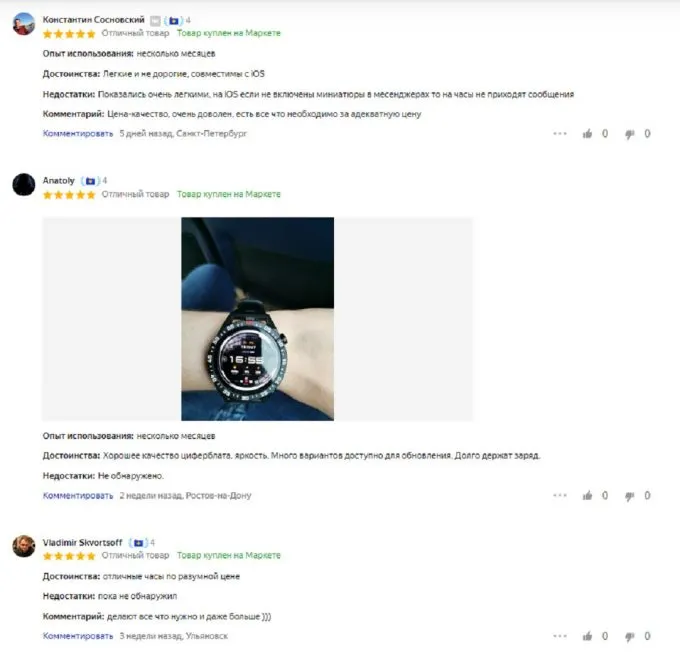Screen dimensions: 680x657
Task: Like Anatoly's review with thumbs up
Action: [x=587, y=495]
